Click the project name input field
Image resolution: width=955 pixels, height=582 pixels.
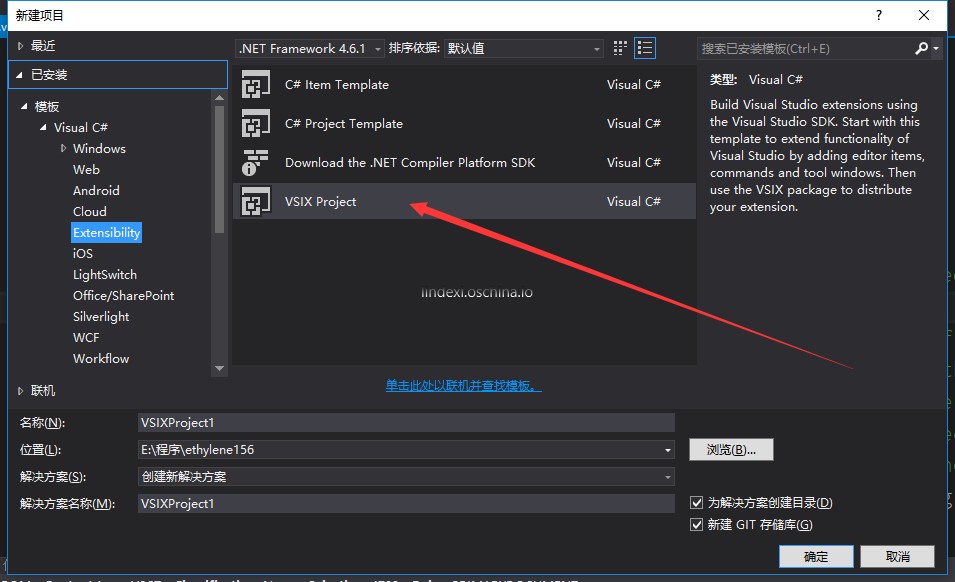[406, 423]
